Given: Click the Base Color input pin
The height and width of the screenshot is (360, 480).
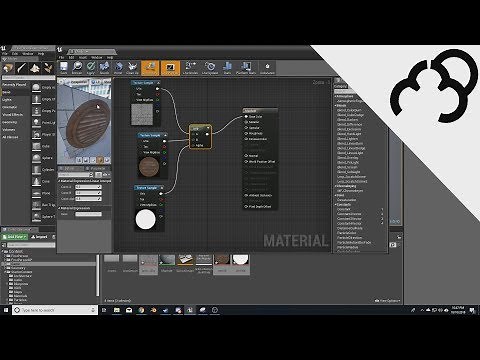Looking at the screenshot, I should [246, 117].
